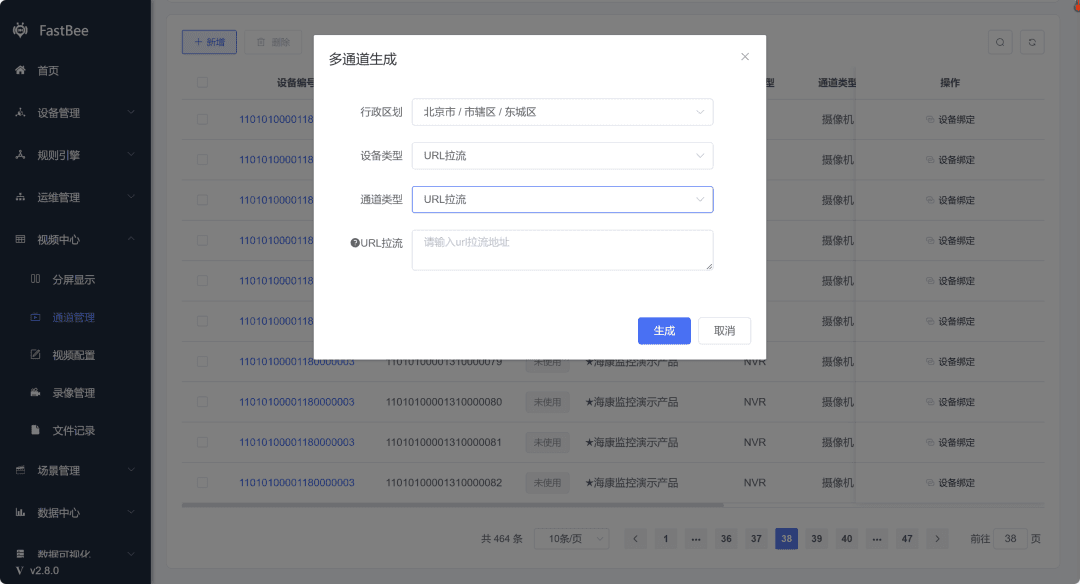1080x584 pixels.
Task: Open 通道管理 submenu item
Action: click(75, 317)
